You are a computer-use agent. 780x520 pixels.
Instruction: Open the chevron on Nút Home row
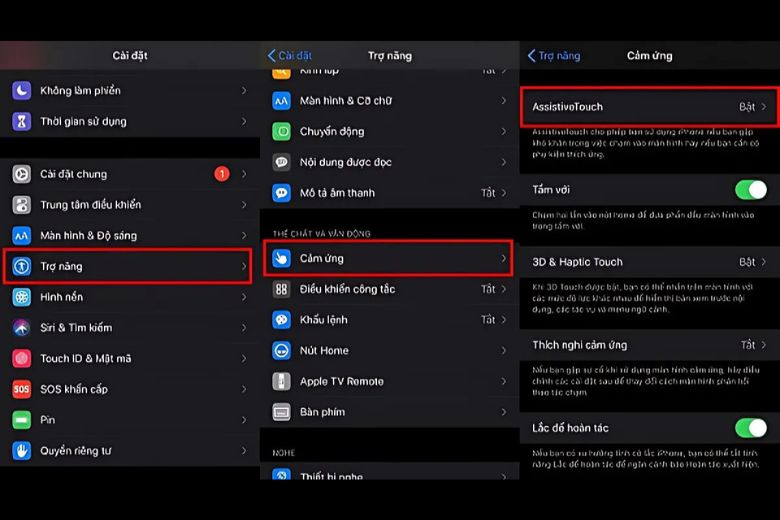pos(504,351)
